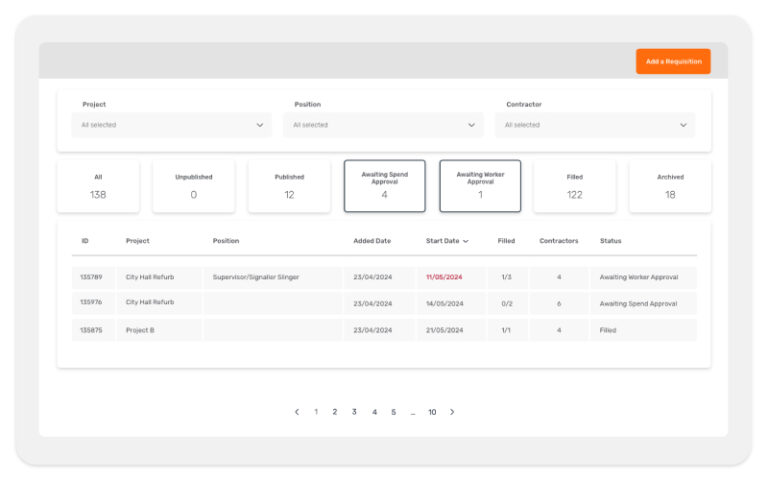This screenshot has height=480, width=768.
Task: Toggle sort arrow beside Start Date
Action: coord(466,241)
